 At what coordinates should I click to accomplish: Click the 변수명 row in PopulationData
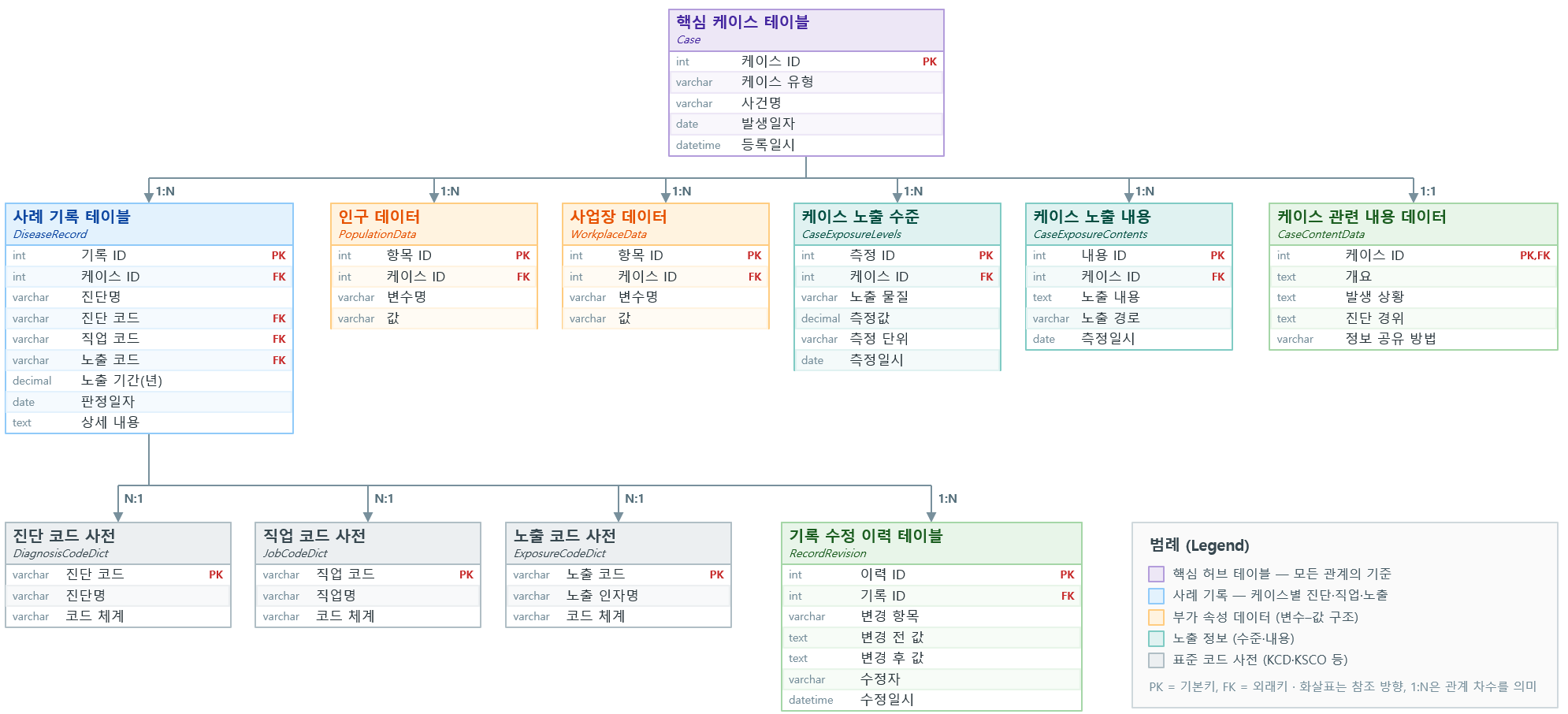pyautogui.click(x=434, y=297)
